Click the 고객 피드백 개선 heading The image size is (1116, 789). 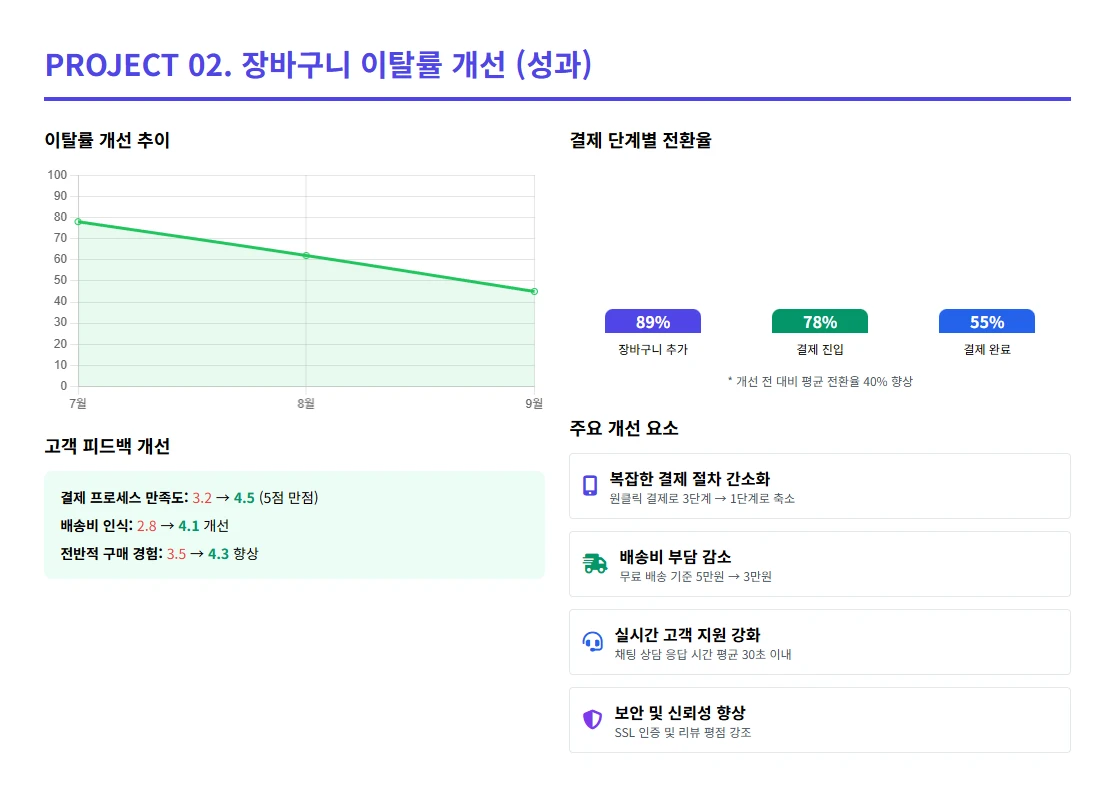click(x=108, y=447)
